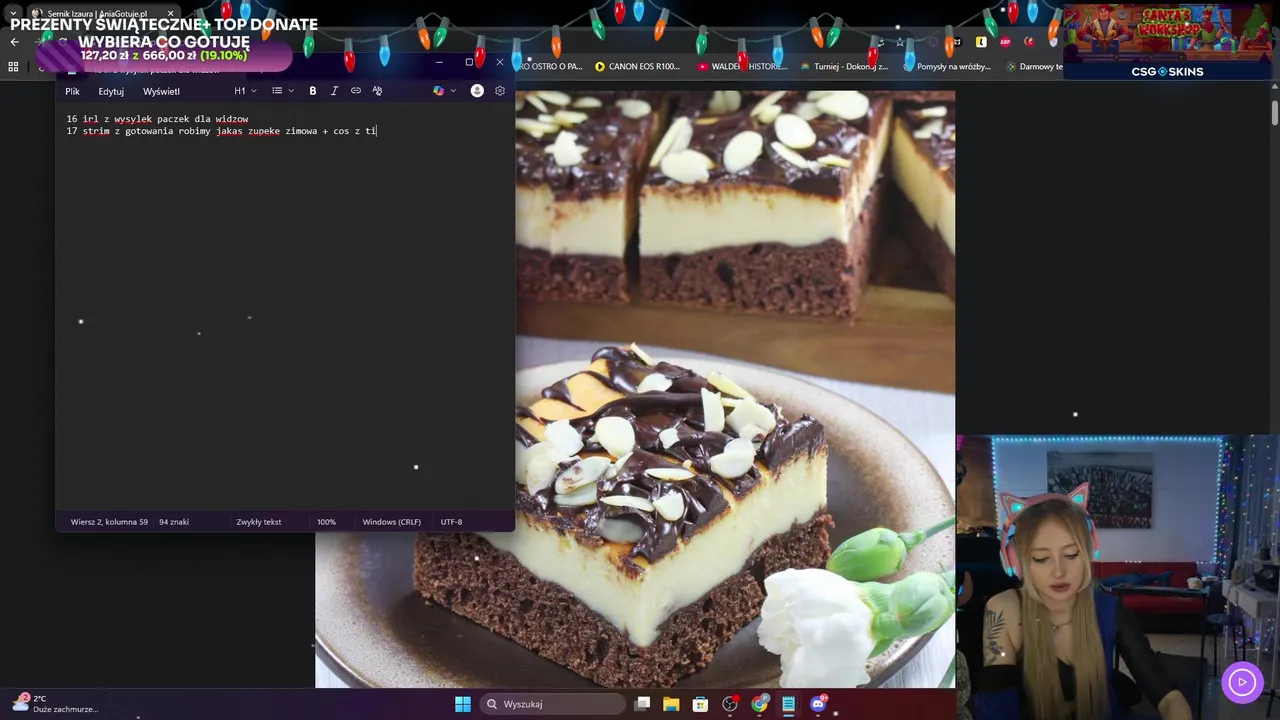This screenshot has height=720, width=1280.
Task: Switch to Notepad on the taskbar
Action: click(x=789, y=704)
